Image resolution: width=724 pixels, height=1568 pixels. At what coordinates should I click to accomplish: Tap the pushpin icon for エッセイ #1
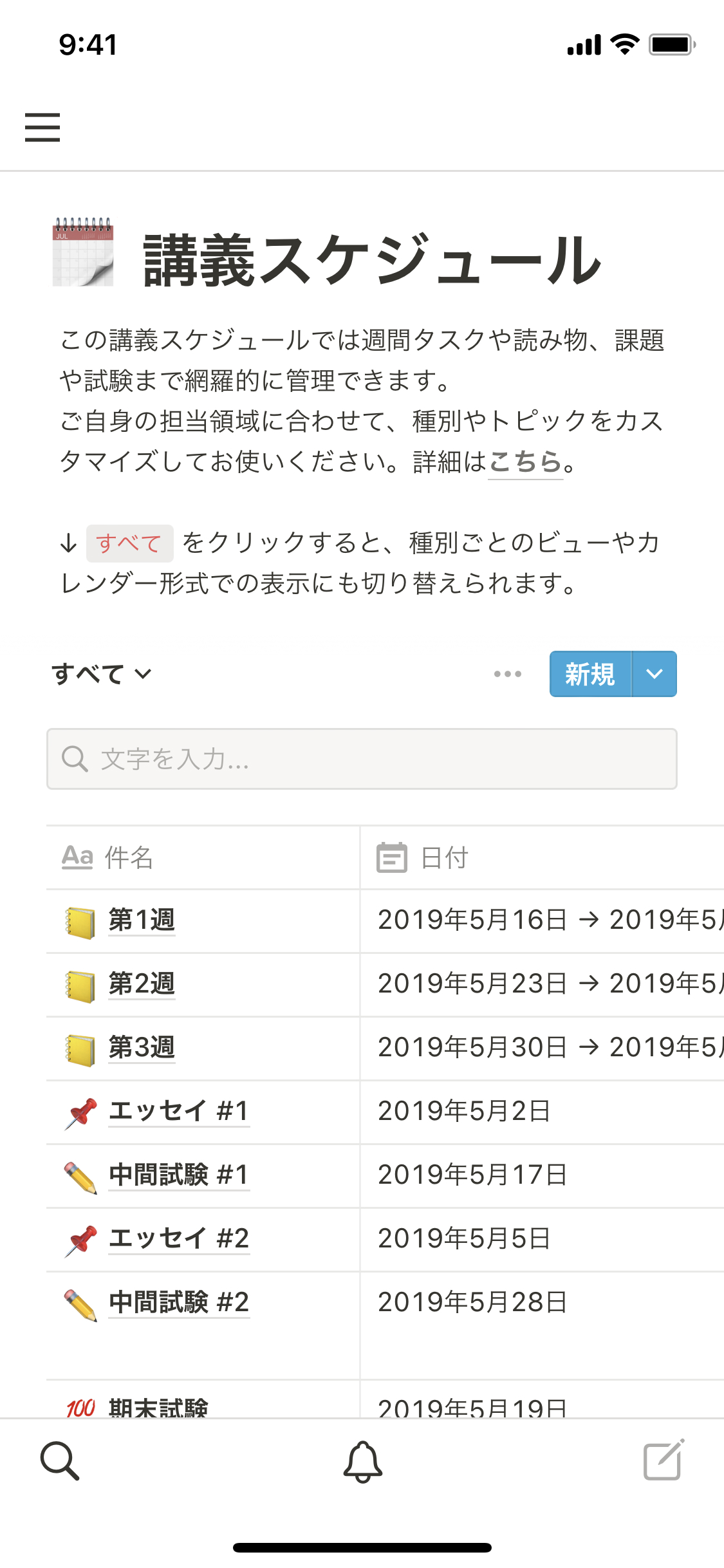point(80,1113)
